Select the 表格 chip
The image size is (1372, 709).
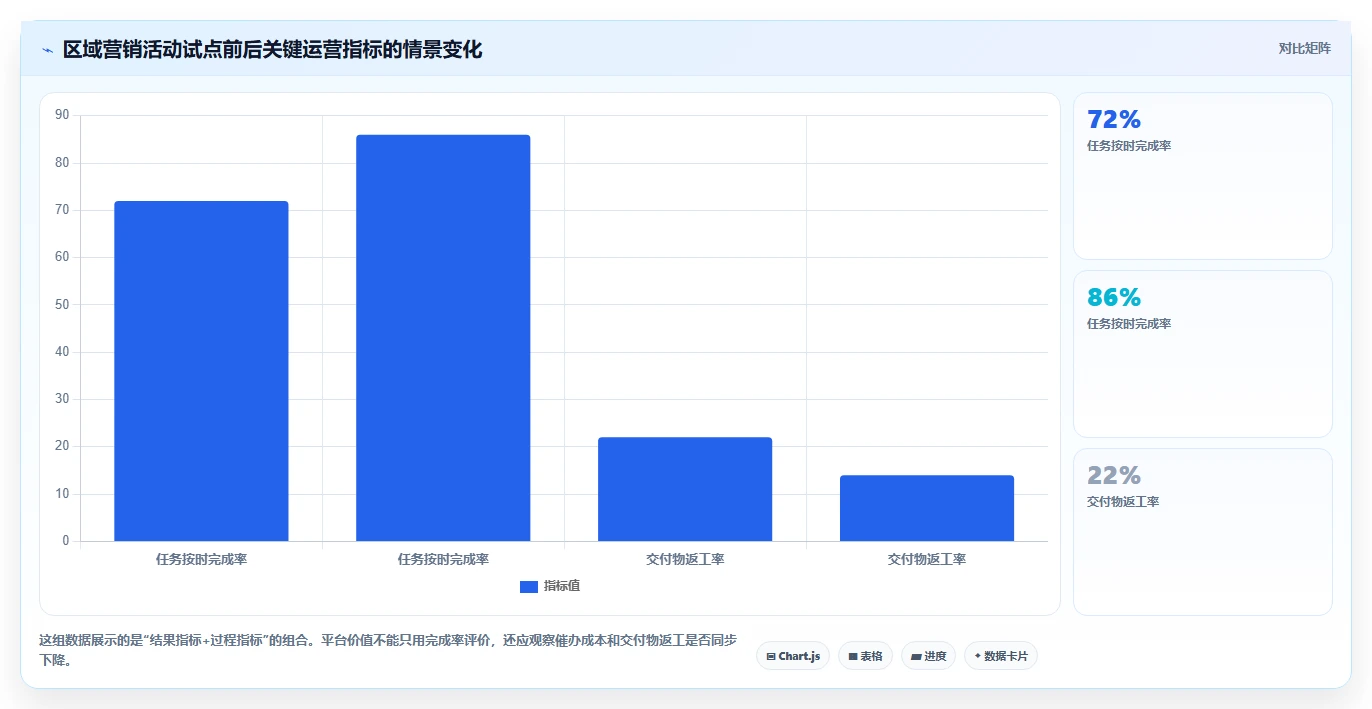coord(865,656)
